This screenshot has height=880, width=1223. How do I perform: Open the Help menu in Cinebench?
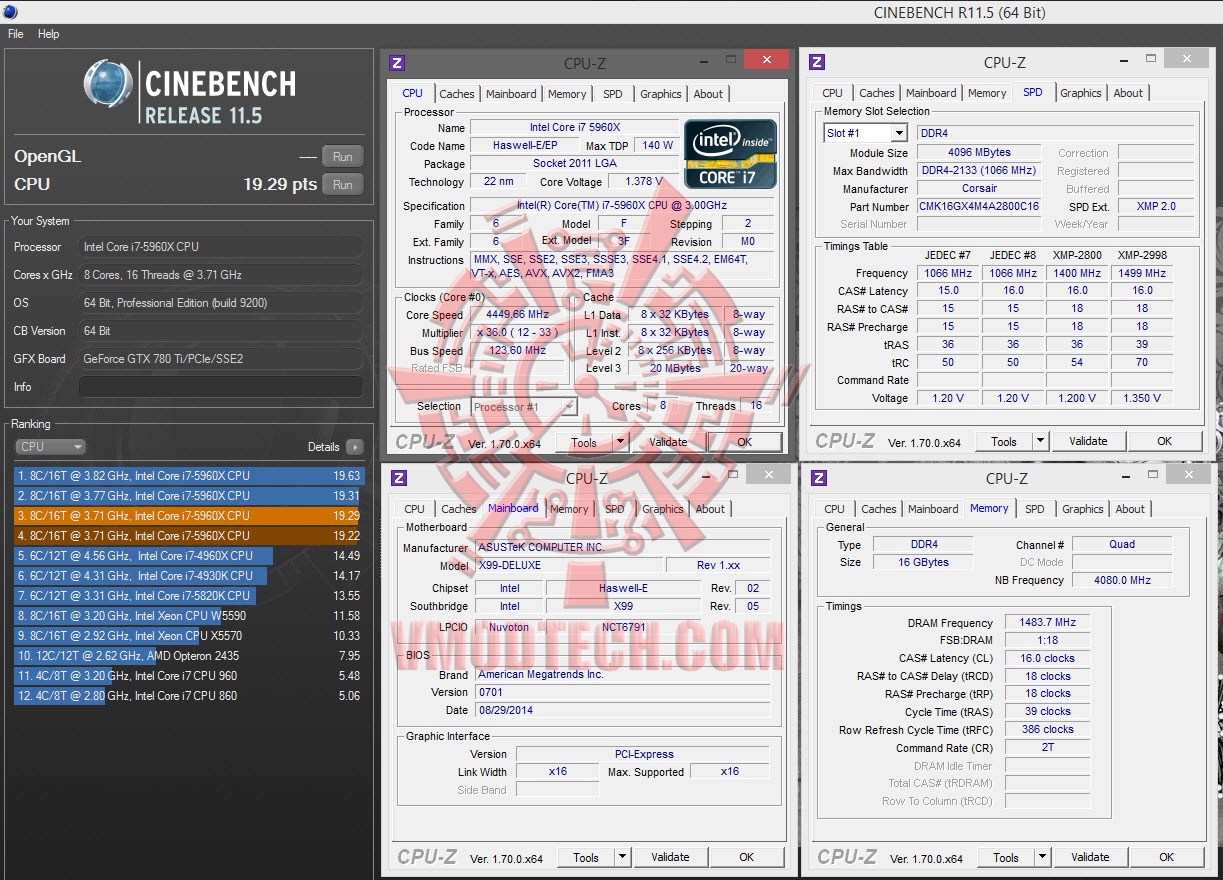tap(48, 33)
